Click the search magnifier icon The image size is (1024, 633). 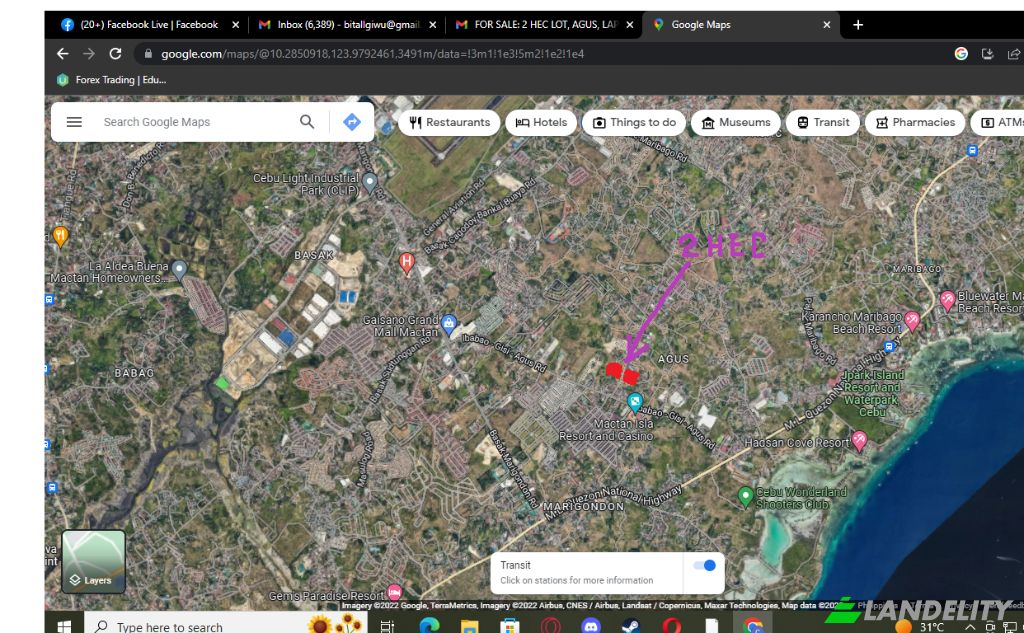click(x=307, y=122)
